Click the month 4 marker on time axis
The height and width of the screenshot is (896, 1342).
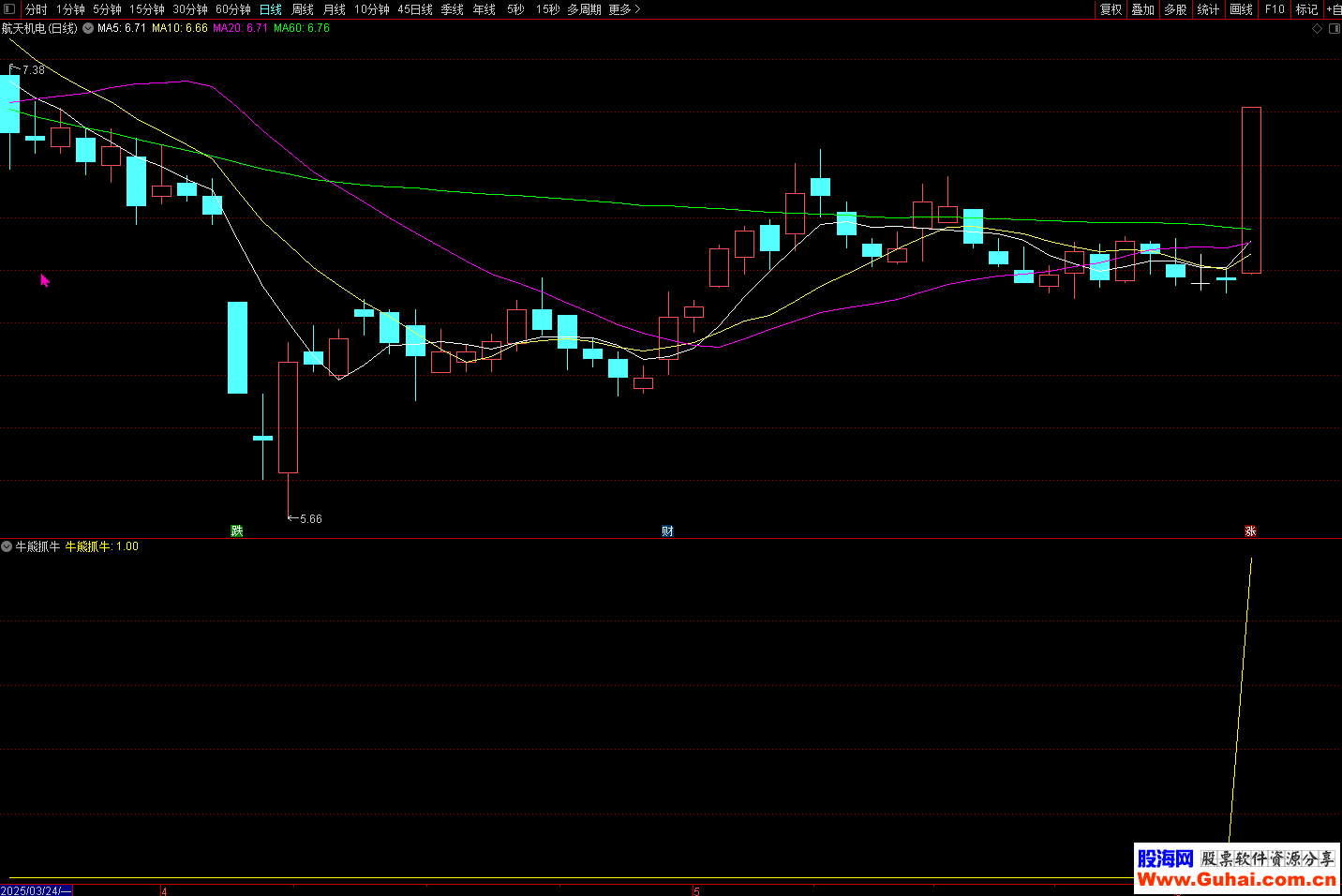click(x=164, y=891)
